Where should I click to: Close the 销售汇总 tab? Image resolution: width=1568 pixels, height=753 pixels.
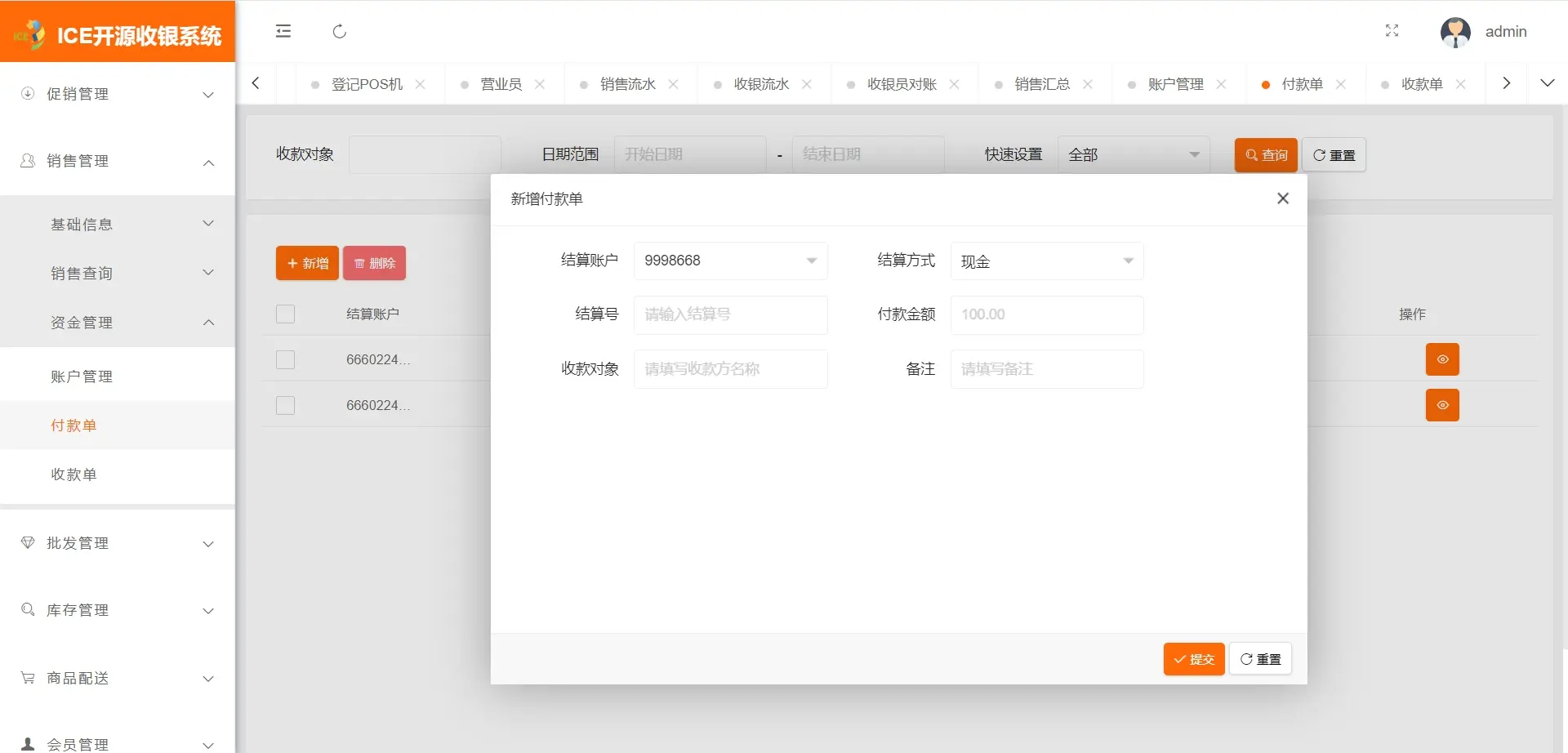click(x=1088, y=84)
